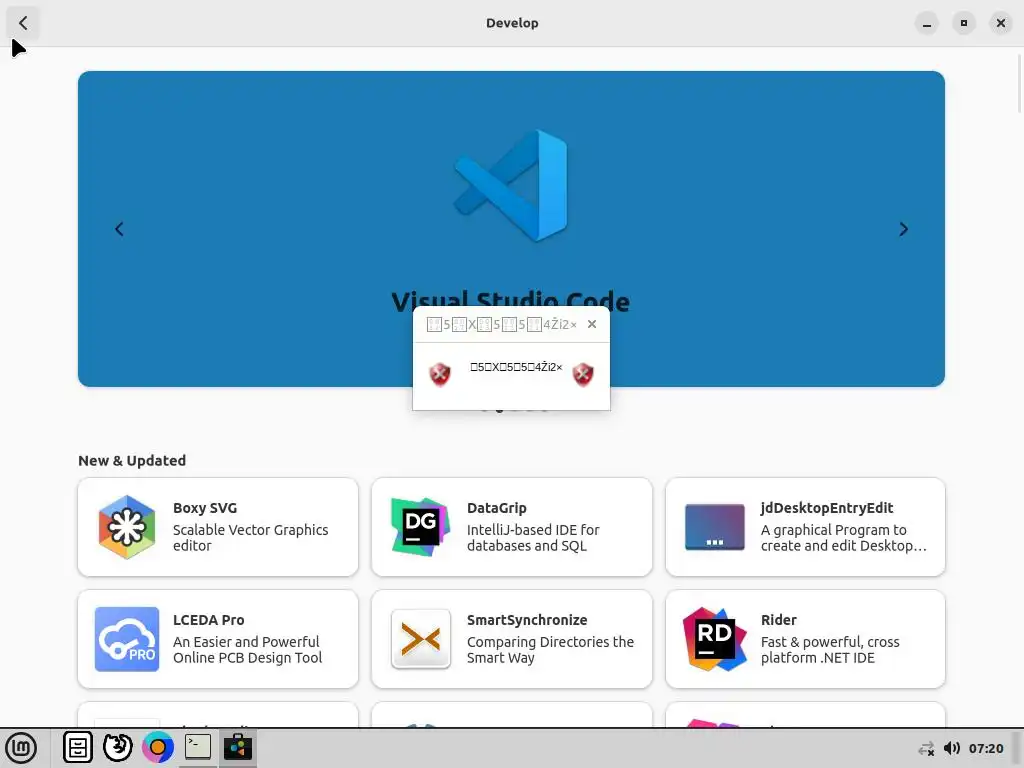Open Visual Studio Code featured logo

pyautogui.click(x=511, y=185)
